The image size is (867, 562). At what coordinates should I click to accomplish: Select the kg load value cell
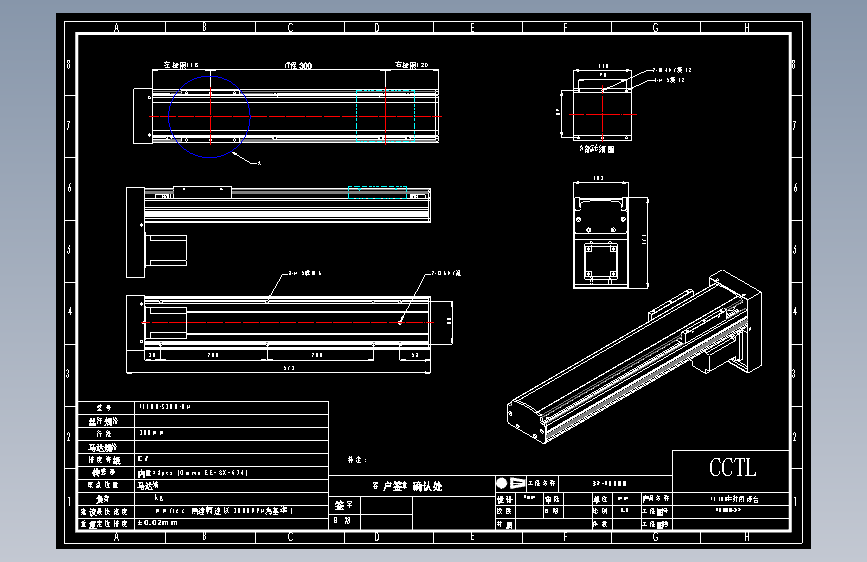tap(232, 498)
